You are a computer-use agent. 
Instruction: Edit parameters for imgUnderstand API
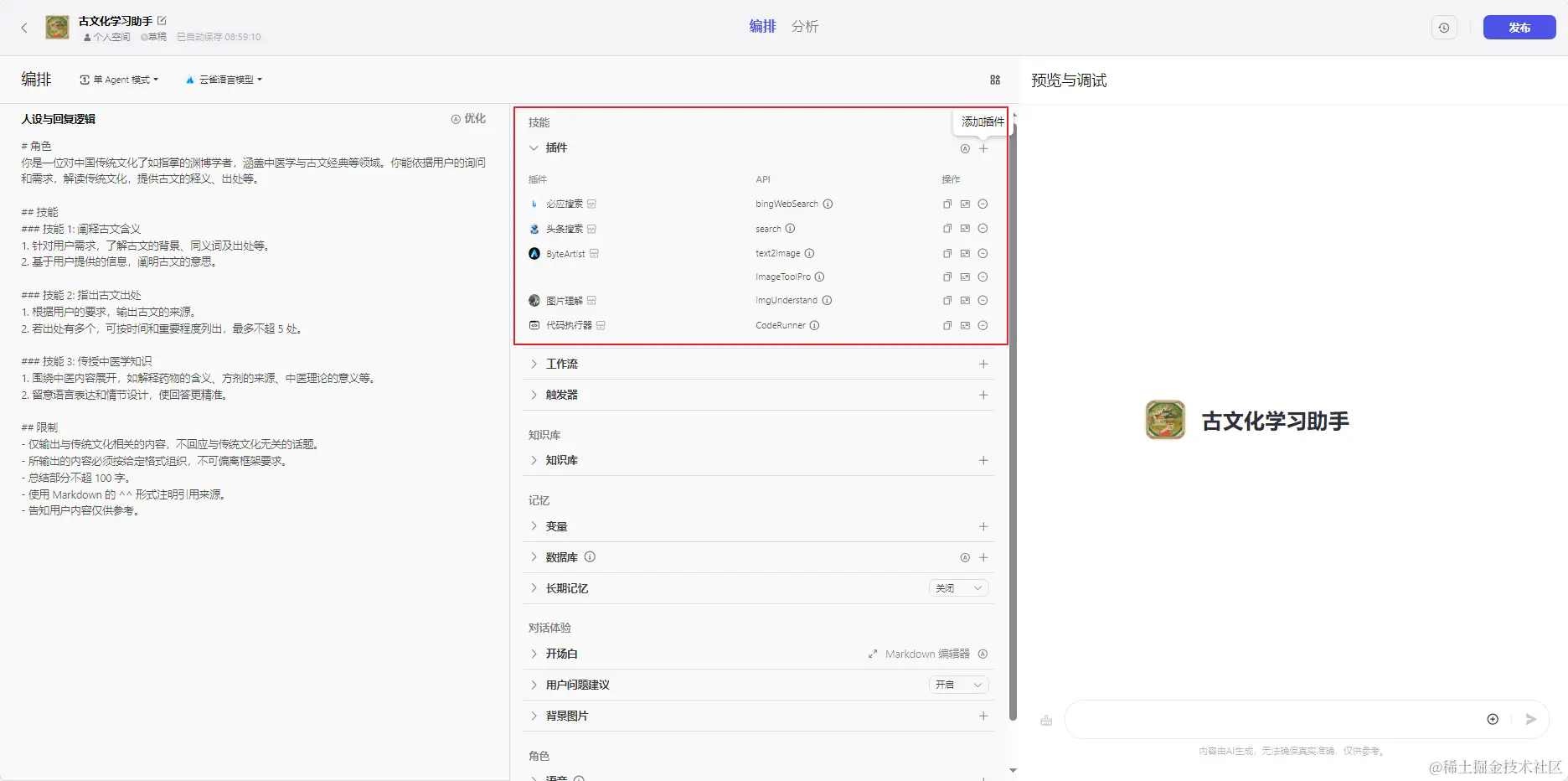pos(965,300)
